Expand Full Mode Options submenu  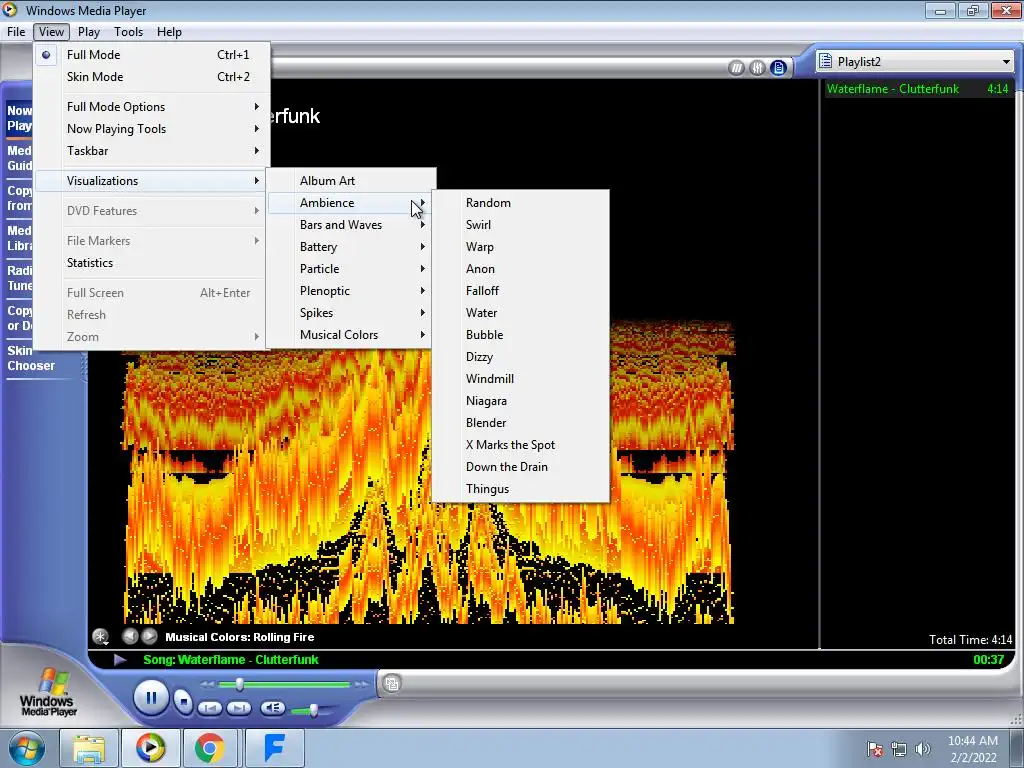point(152,107)
